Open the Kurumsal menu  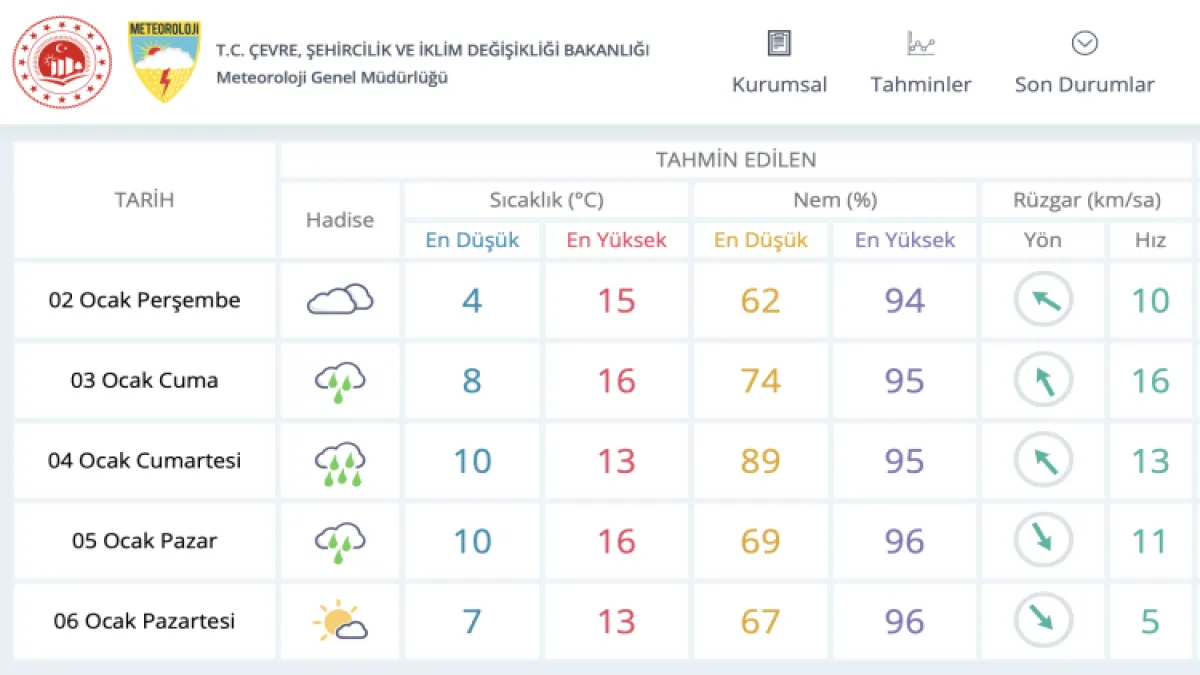pos(779,85)
